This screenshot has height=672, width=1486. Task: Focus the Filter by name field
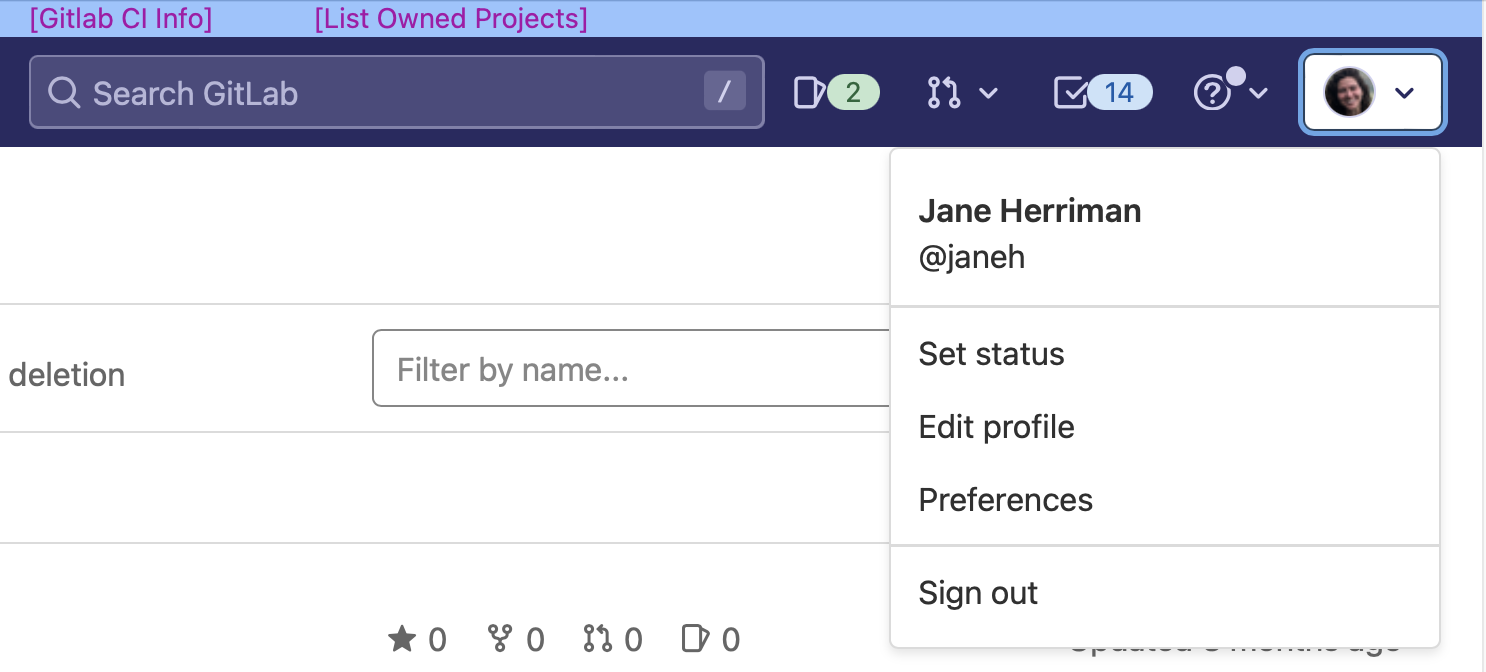coord(630,369)
